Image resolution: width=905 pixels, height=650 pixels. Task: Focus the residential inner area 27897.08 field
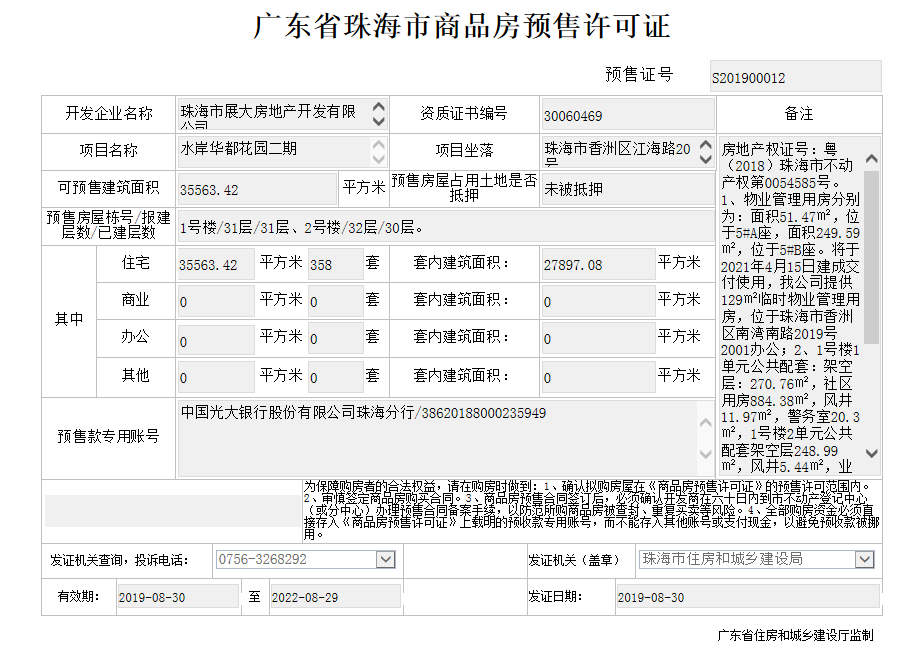pos(596,265)
